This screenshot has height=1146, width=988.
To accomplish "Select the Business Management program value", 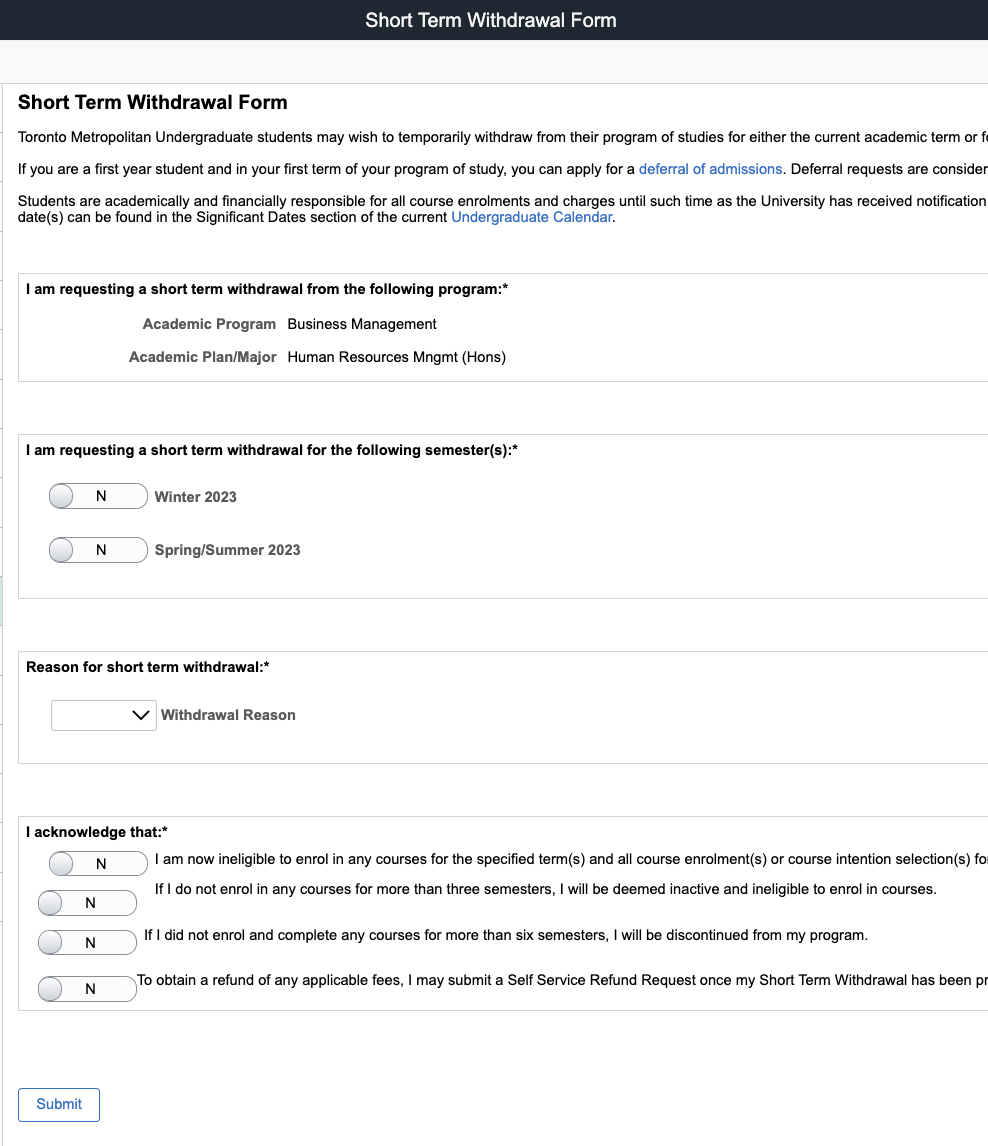I will tap(362, 324).
